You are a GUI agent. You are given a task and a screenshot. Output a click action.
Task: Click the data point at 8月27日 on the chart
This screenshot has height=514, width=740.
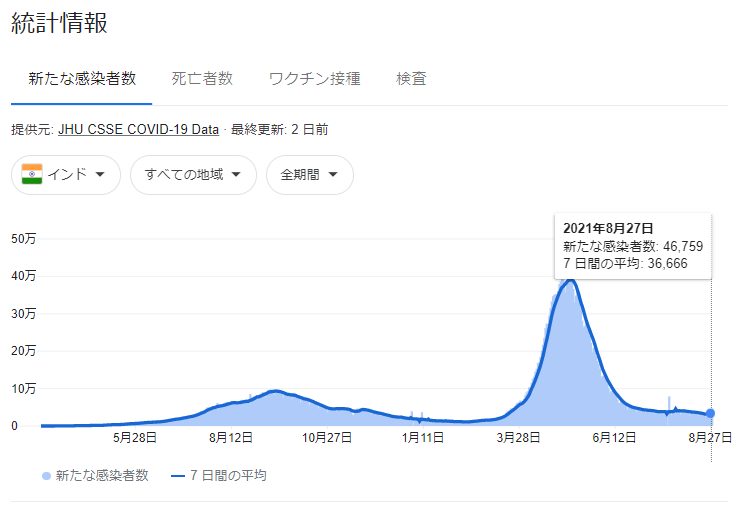point(710,413)
